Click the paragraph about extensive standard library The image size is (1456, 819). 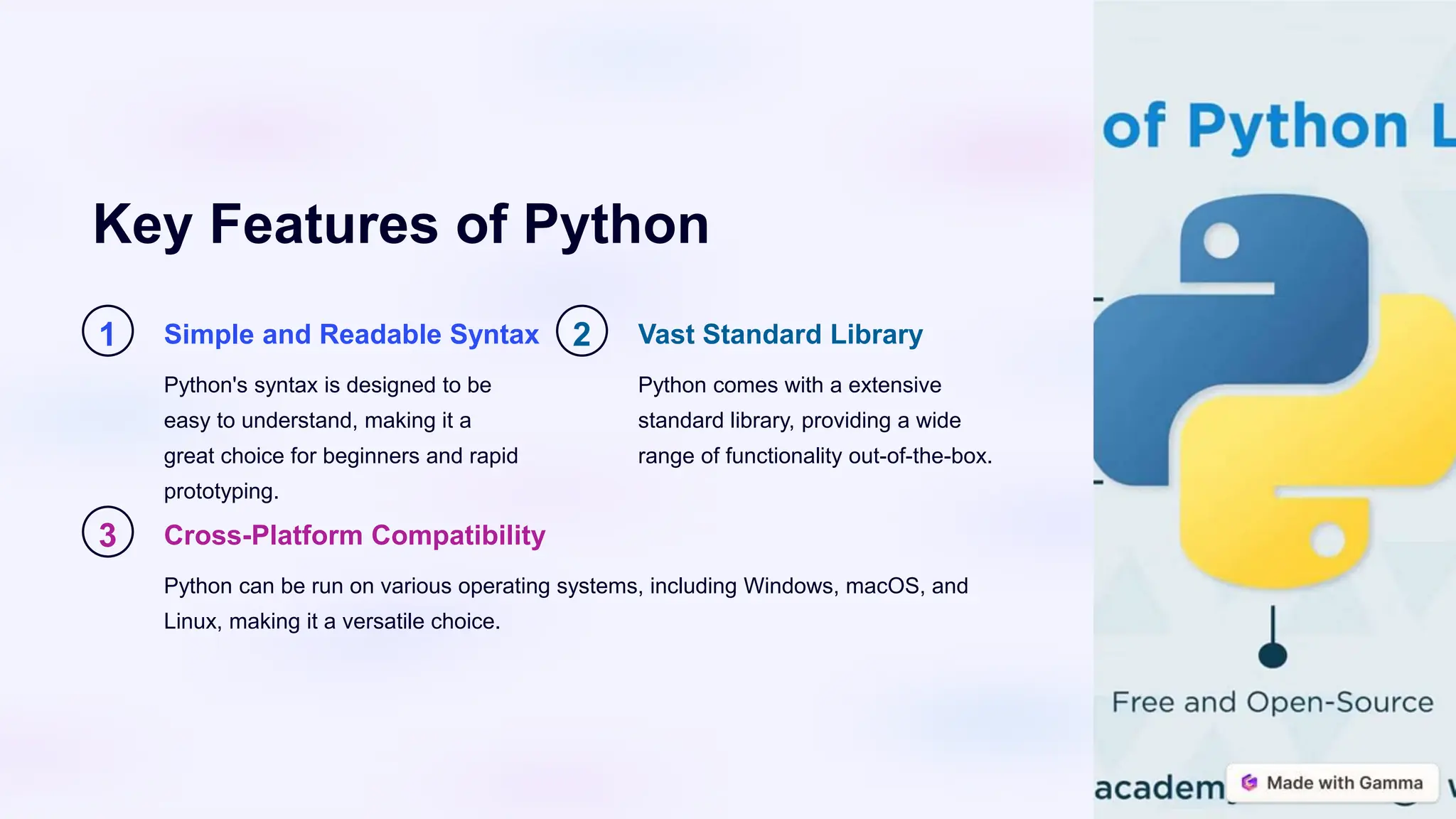coord(814,420)
